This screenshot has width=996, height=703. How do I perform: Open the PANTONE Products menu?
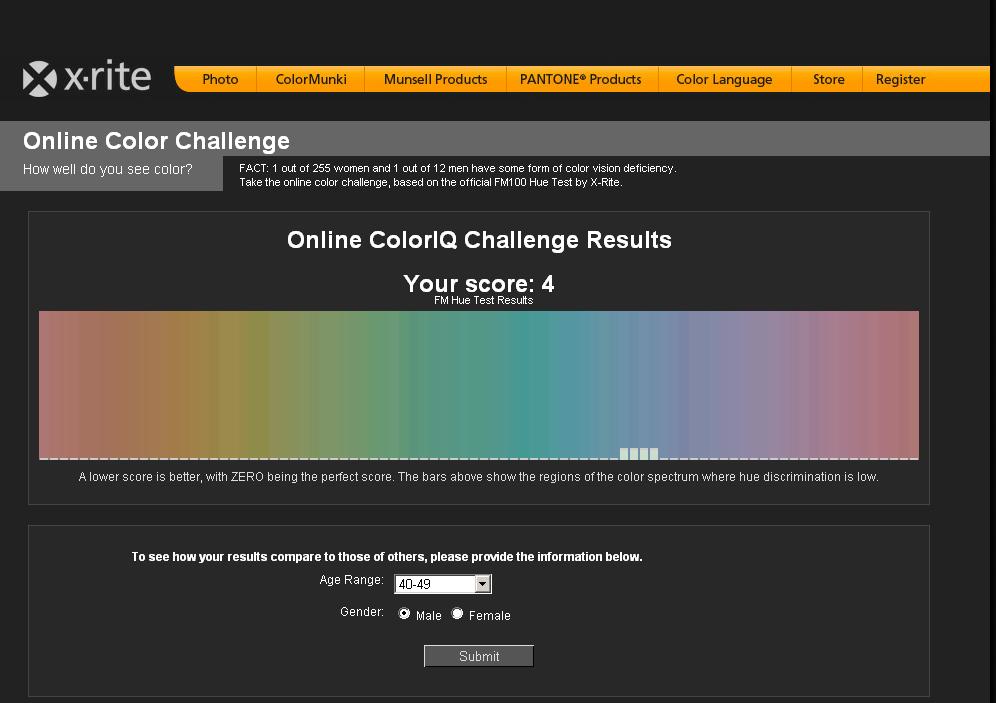[x=582, y=79]
